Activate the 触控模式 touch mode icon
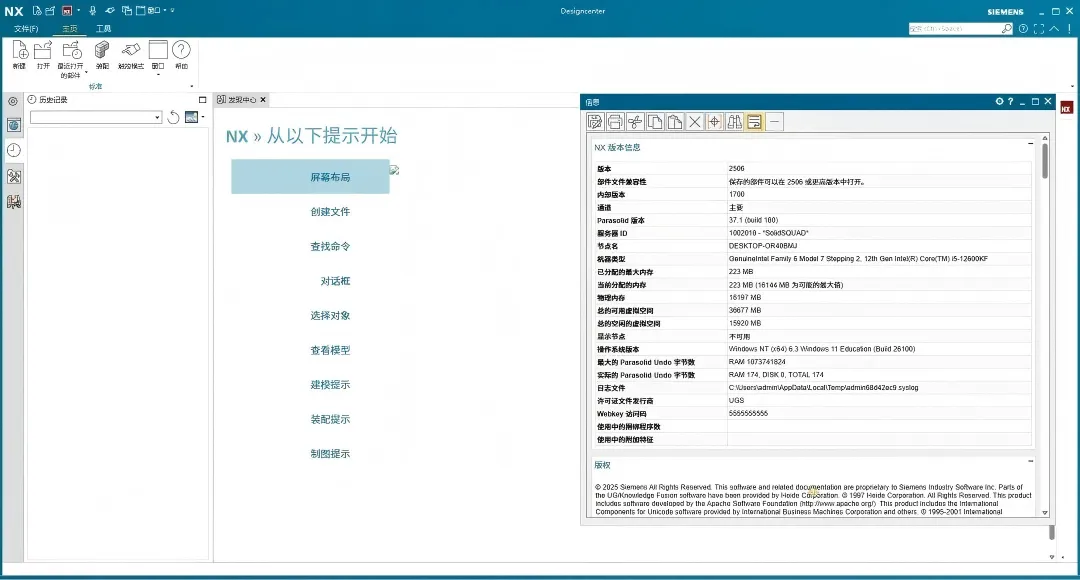 pyautogui.click(x=131, y=50)
